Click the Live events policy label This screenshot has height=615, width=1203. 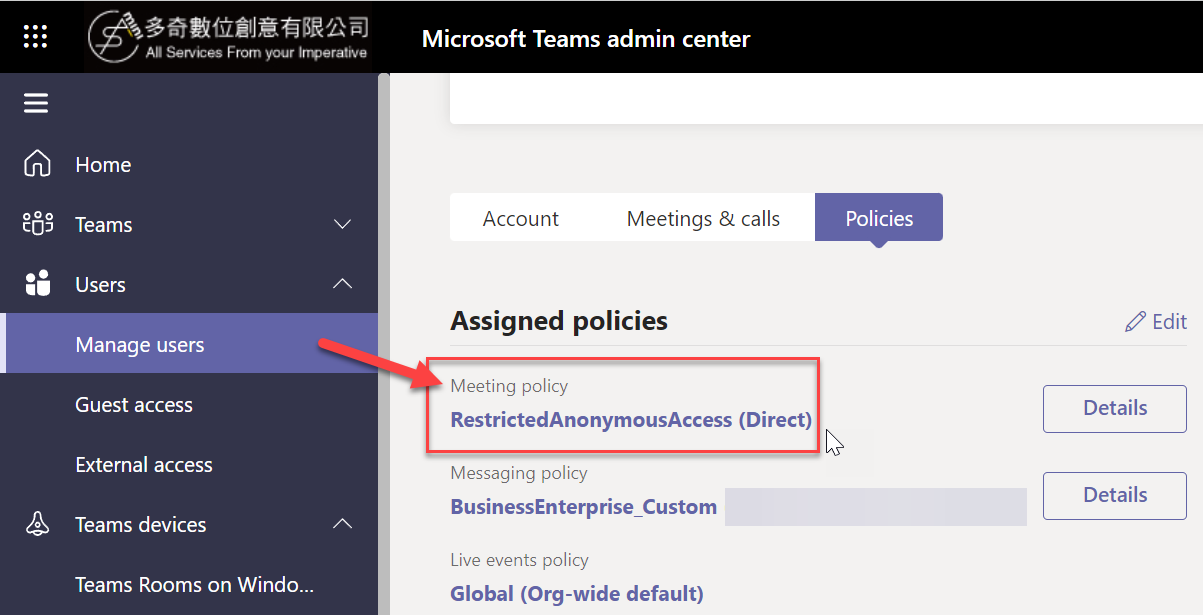(x=519, y=560)
